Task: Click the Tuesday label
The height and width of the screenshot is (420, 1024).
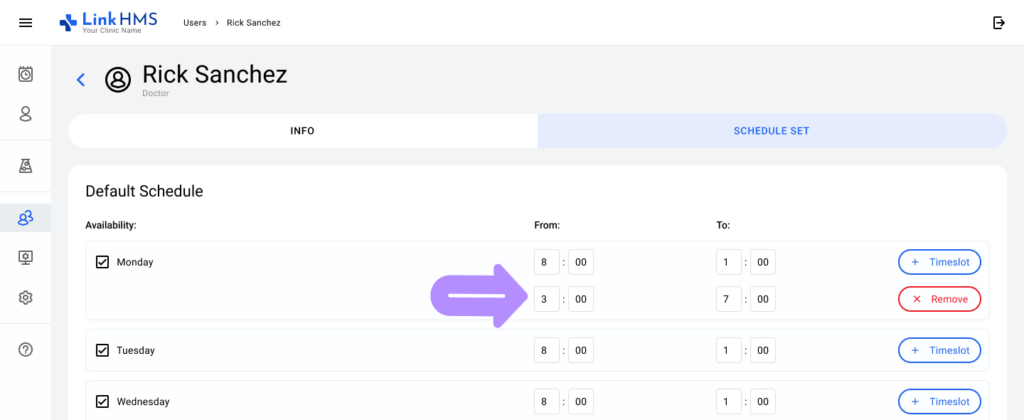Action: pos(135,350)
